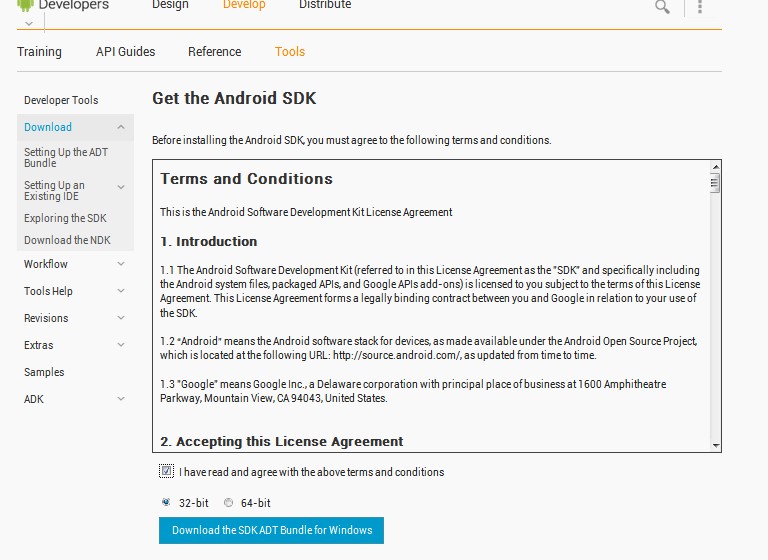Click the terms box scroll up arrow

coord(716,167)
